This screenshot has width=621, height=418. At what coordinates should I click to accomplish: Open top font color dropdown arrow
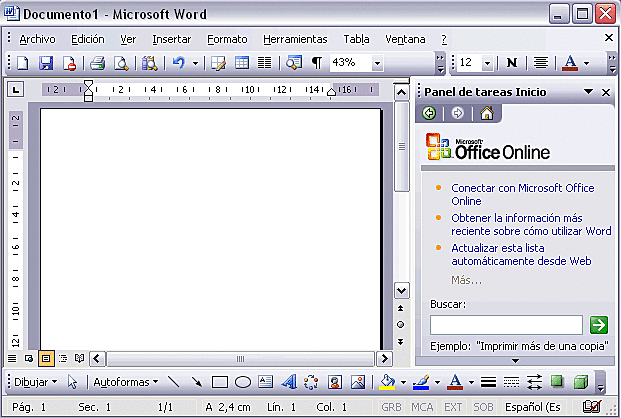(587, 63)
